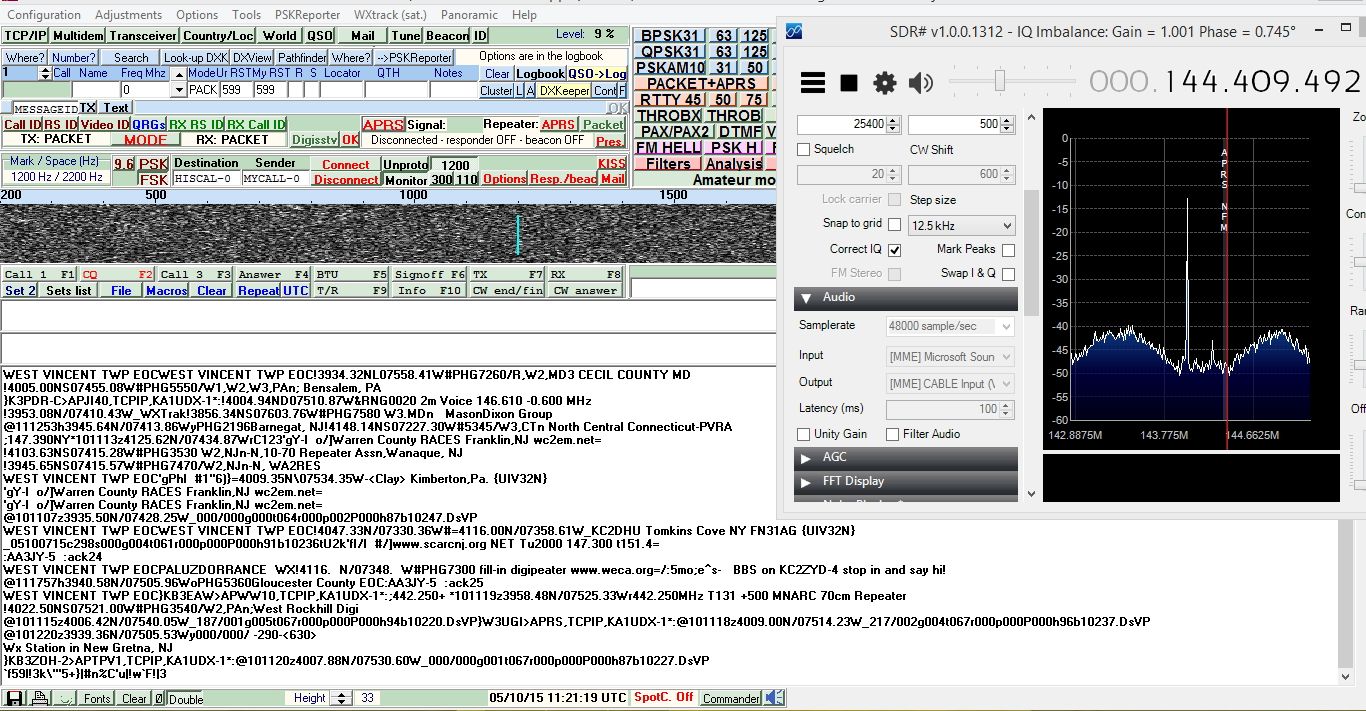
Task: Click the A button beside DXKeeper
Action: coord(530,91)
